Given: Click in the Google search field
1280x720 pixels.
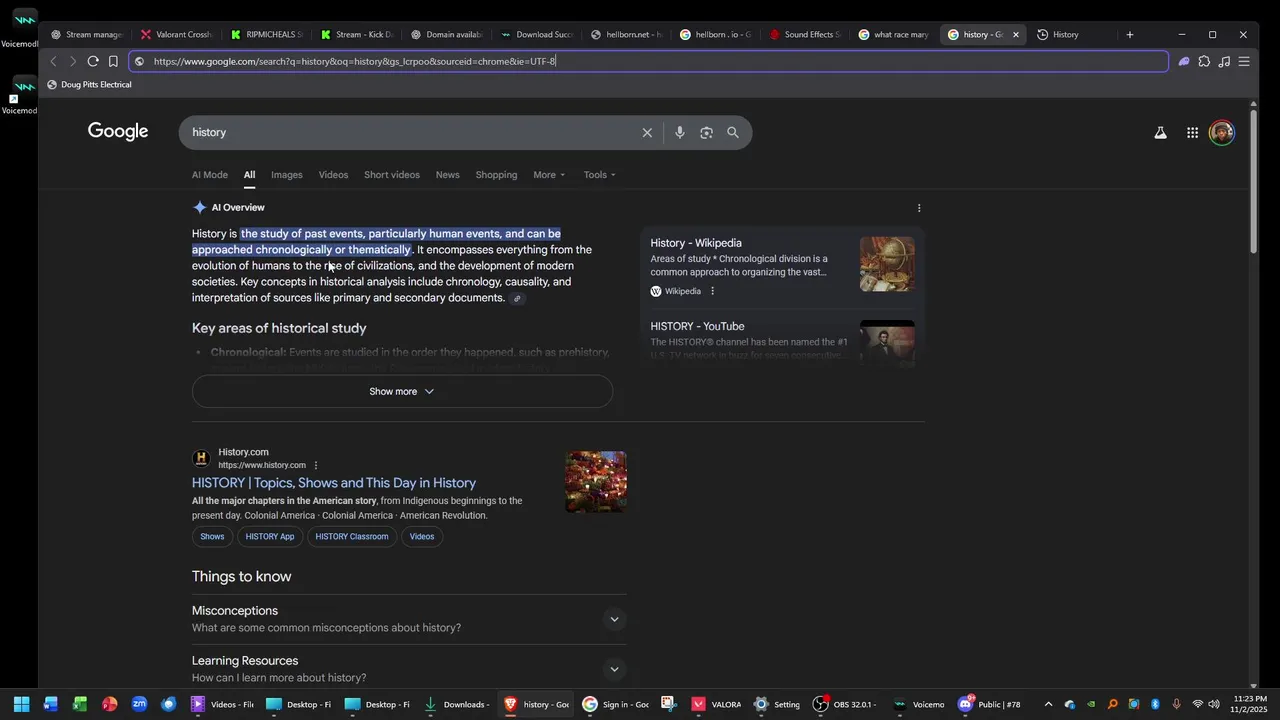Looking at the screenshot, I should [410, 132].
